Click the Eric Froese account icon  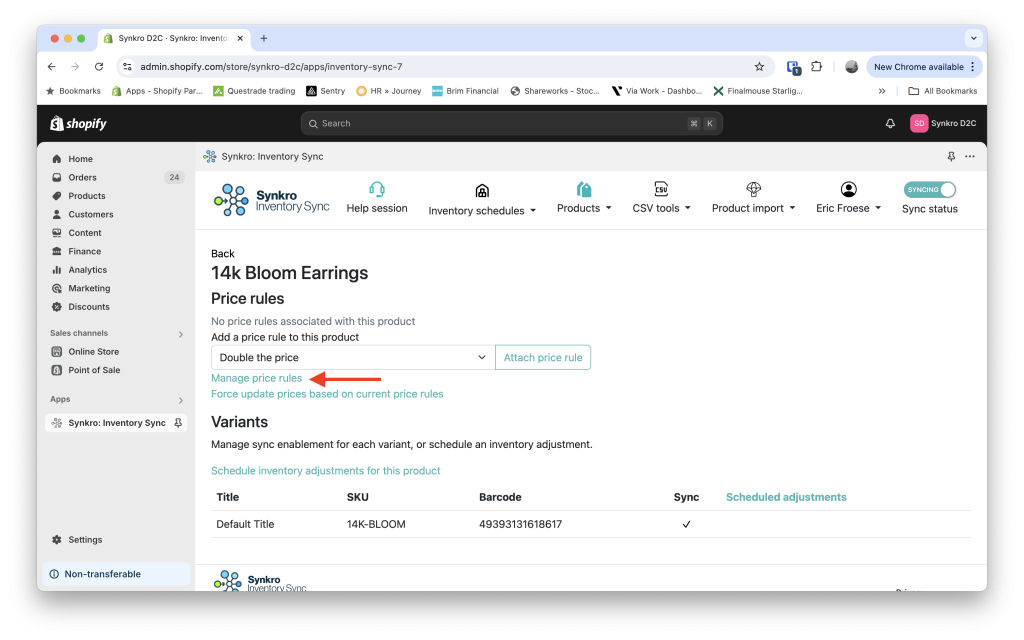click(x=847, y=188)
